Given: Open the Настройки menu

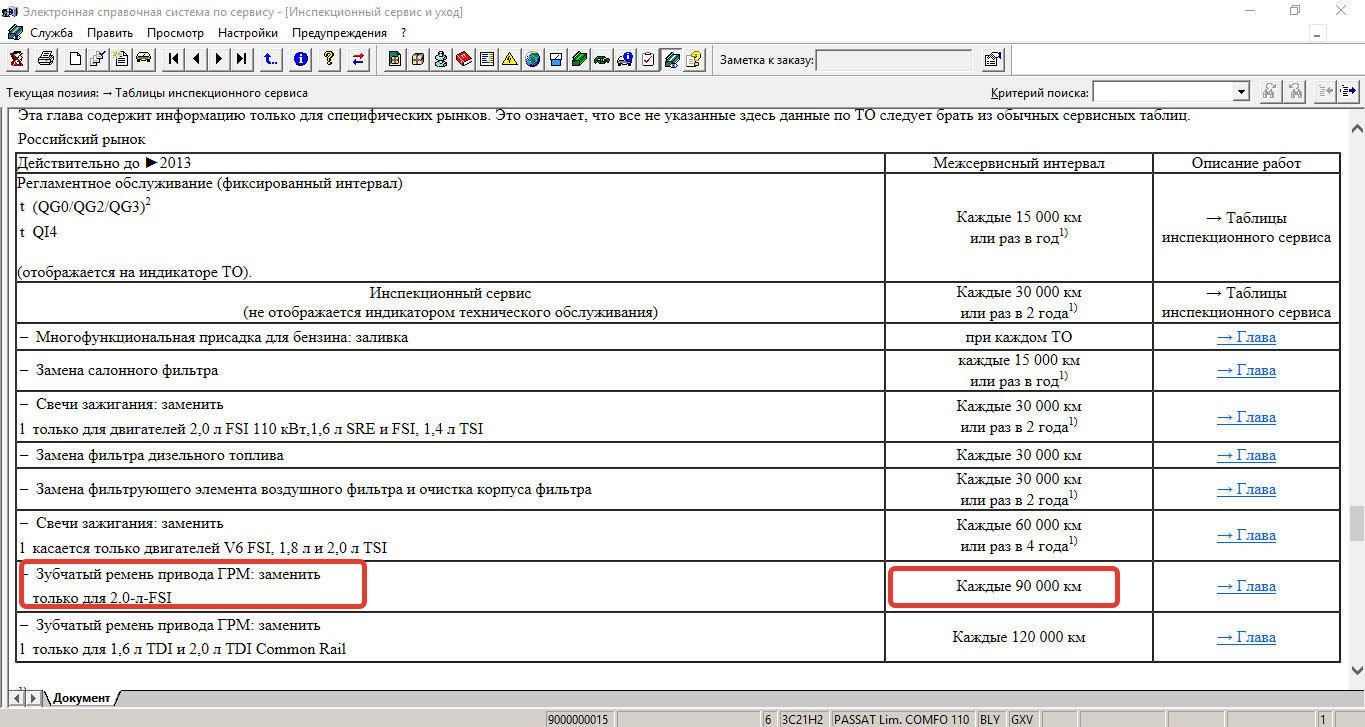Looking at the screenshot, I should (247, 33).
